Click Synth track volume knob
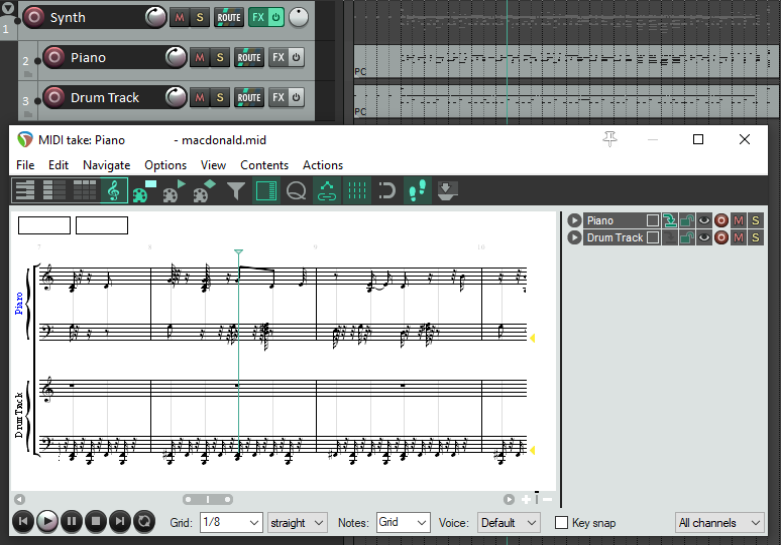 tap(156, 17)
